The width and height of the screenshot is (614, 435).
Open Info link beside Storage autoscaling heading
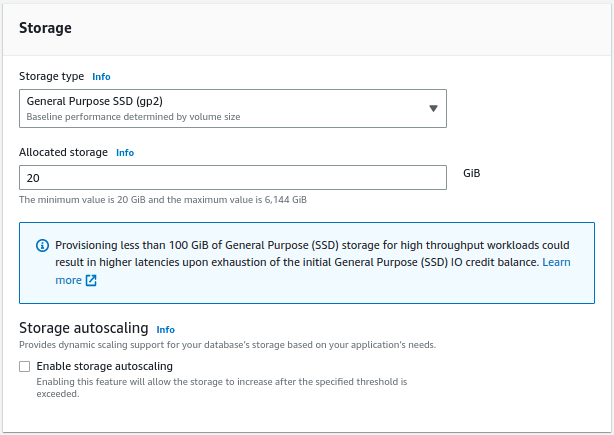(x=166, y=330)
